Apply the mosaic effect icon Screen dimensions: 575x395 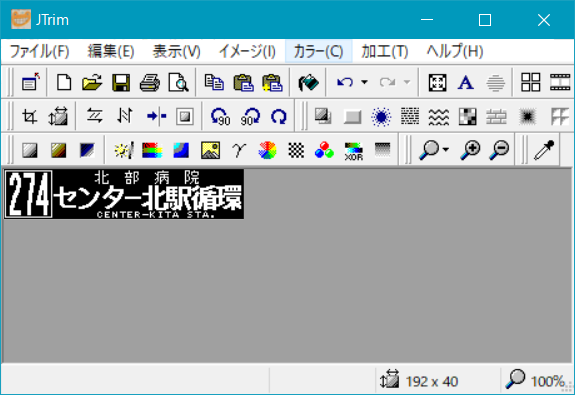[468, 117]
